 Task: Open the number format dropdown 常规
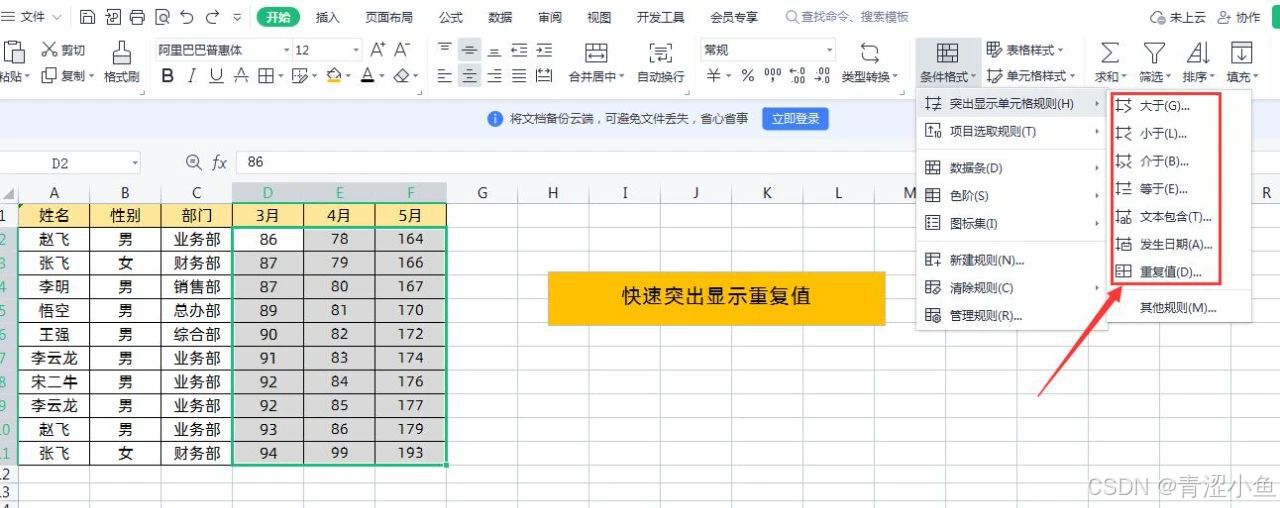pos(829,50)
